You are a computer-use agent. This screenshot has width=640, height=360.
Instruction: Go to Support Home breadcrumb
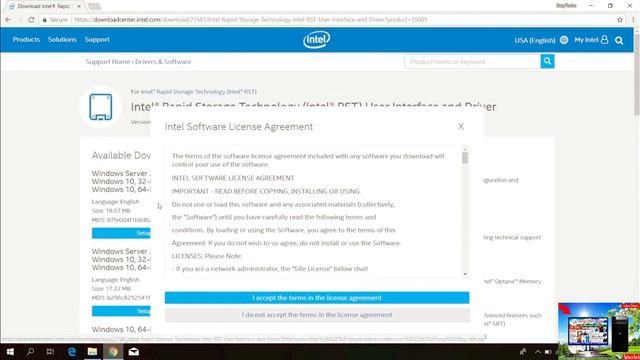point(108,62)
